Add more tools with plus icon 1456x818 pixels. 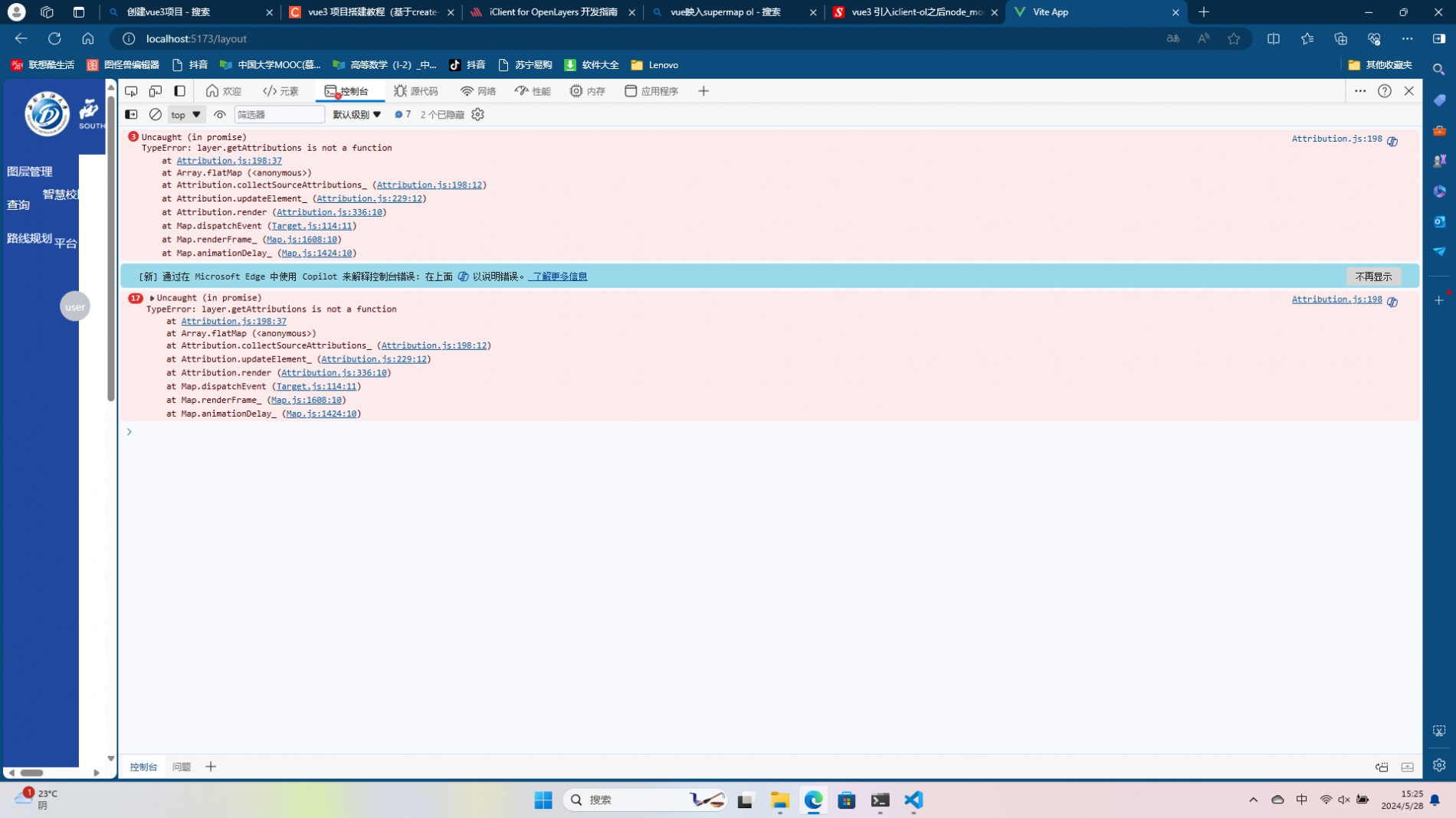coord(703,91)
